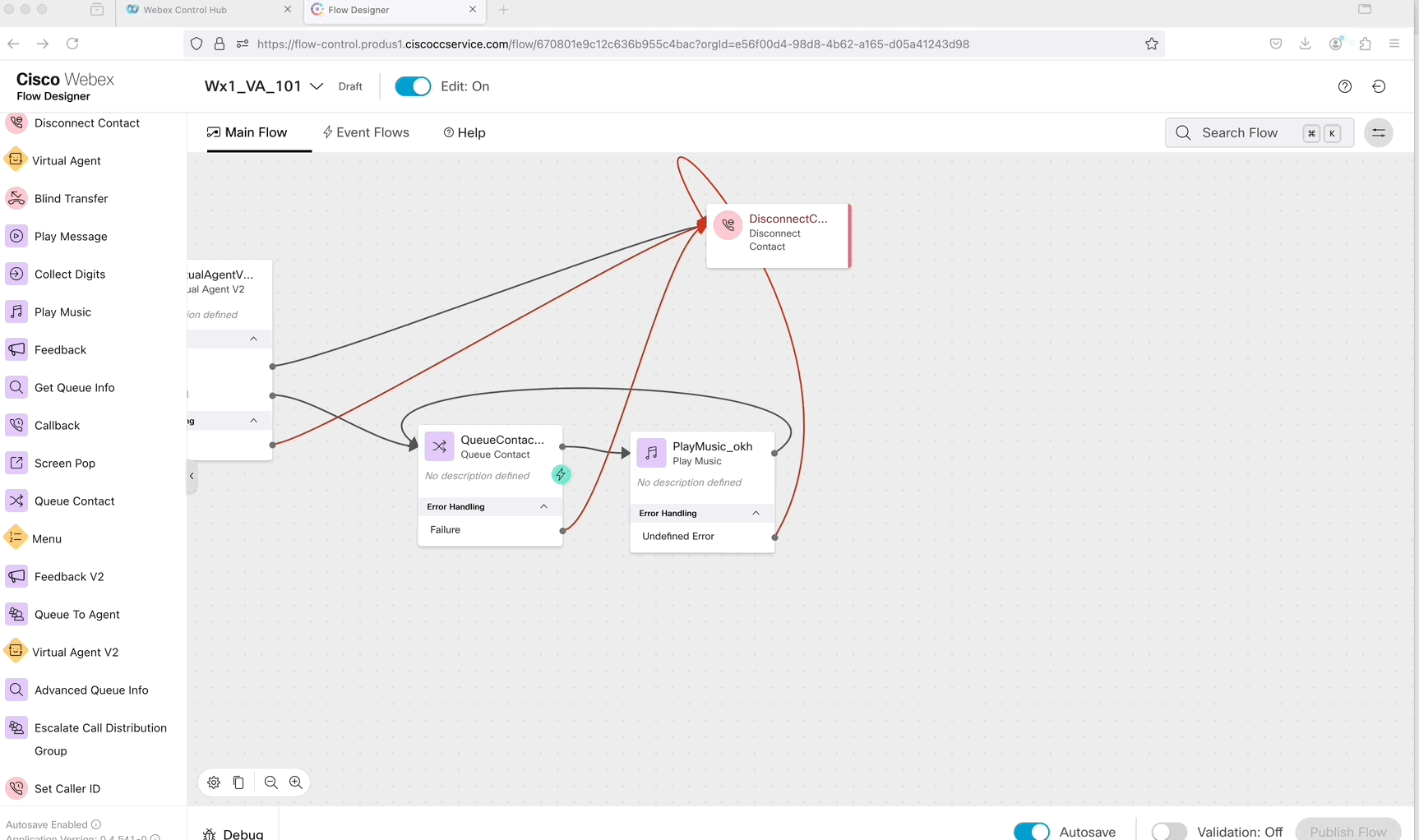Collapse Error Handling on QueueContact node
Image resolution: width=1419 pixels, height=840 pixels.
point(543,506)
